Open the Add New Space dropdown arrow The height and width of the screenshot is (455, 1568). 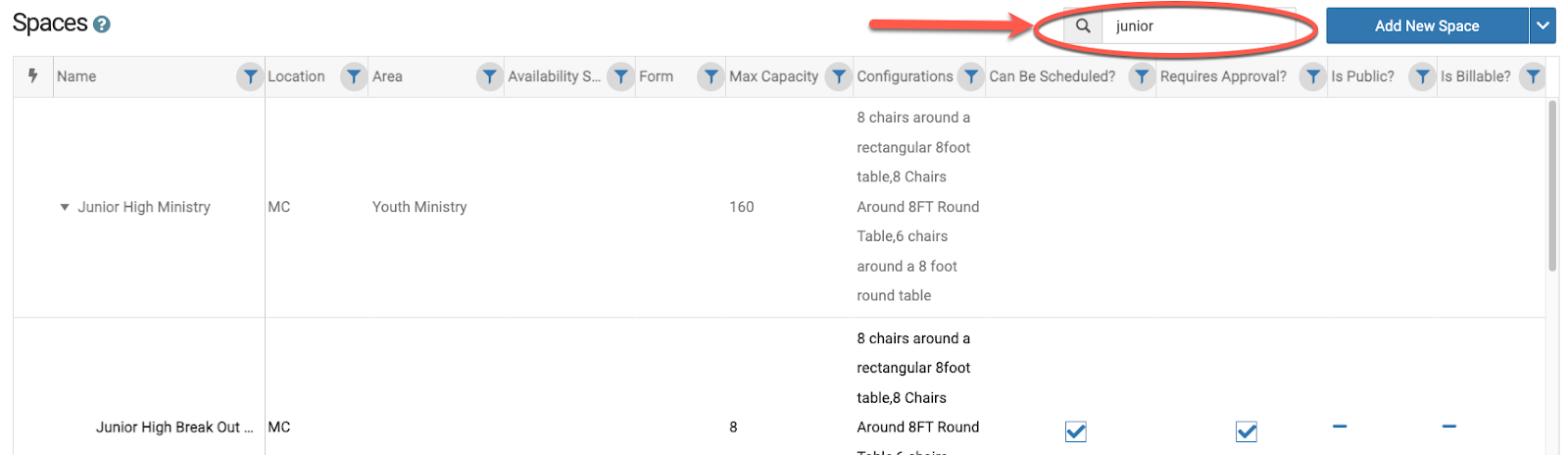[1543, 26]
